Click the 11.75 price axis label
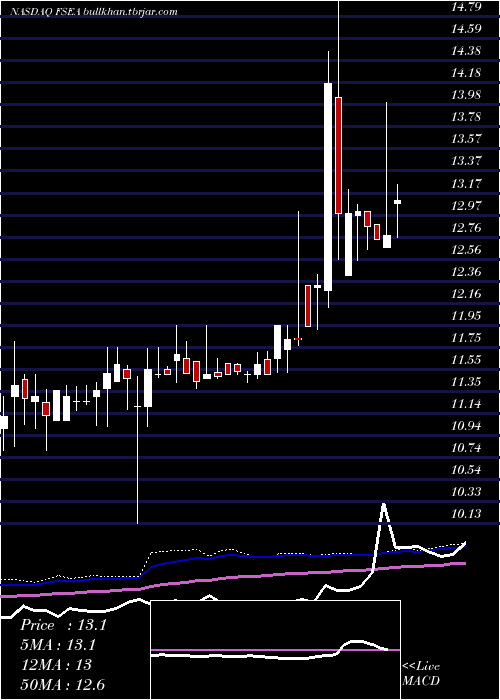Viewport: 500px width, 700px height. 466,338
